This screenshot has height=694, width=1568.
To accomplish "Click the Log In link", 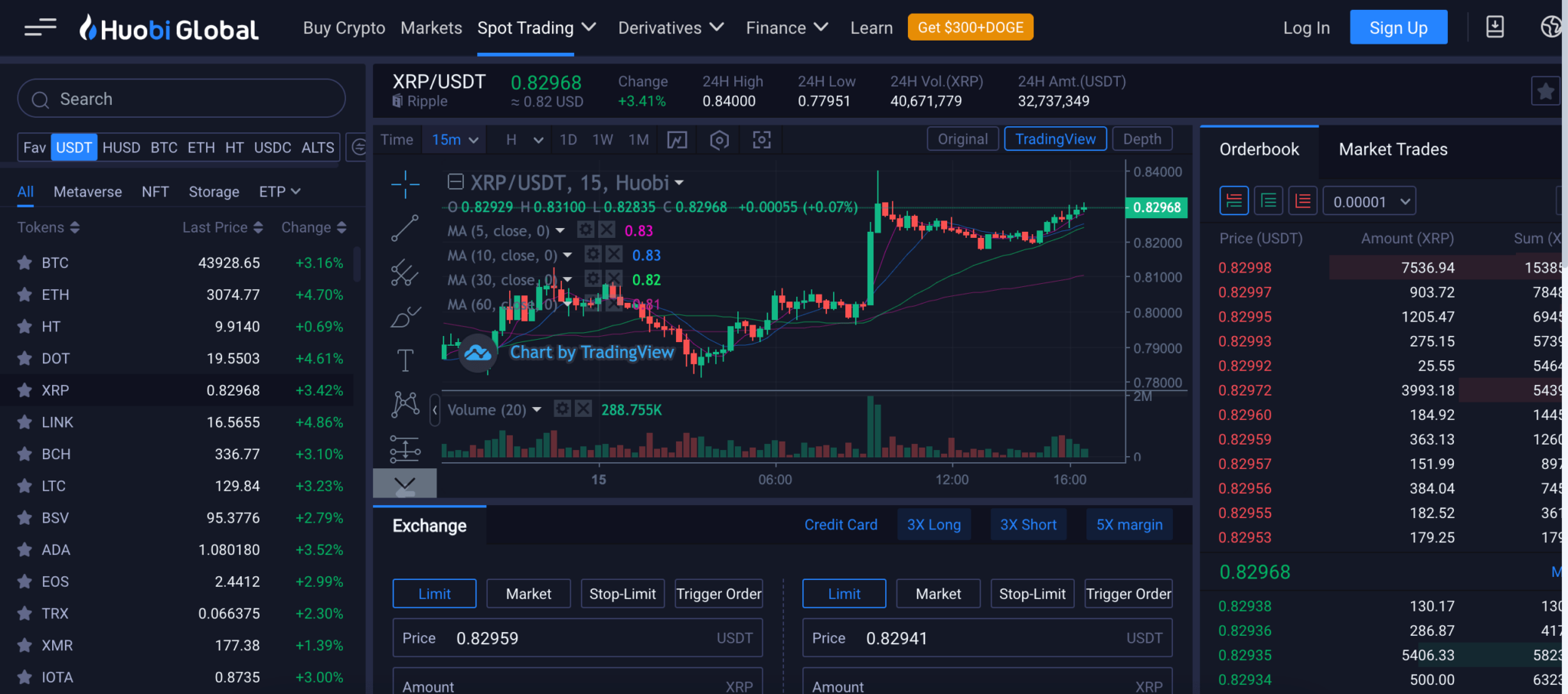I will point(1306,28).
